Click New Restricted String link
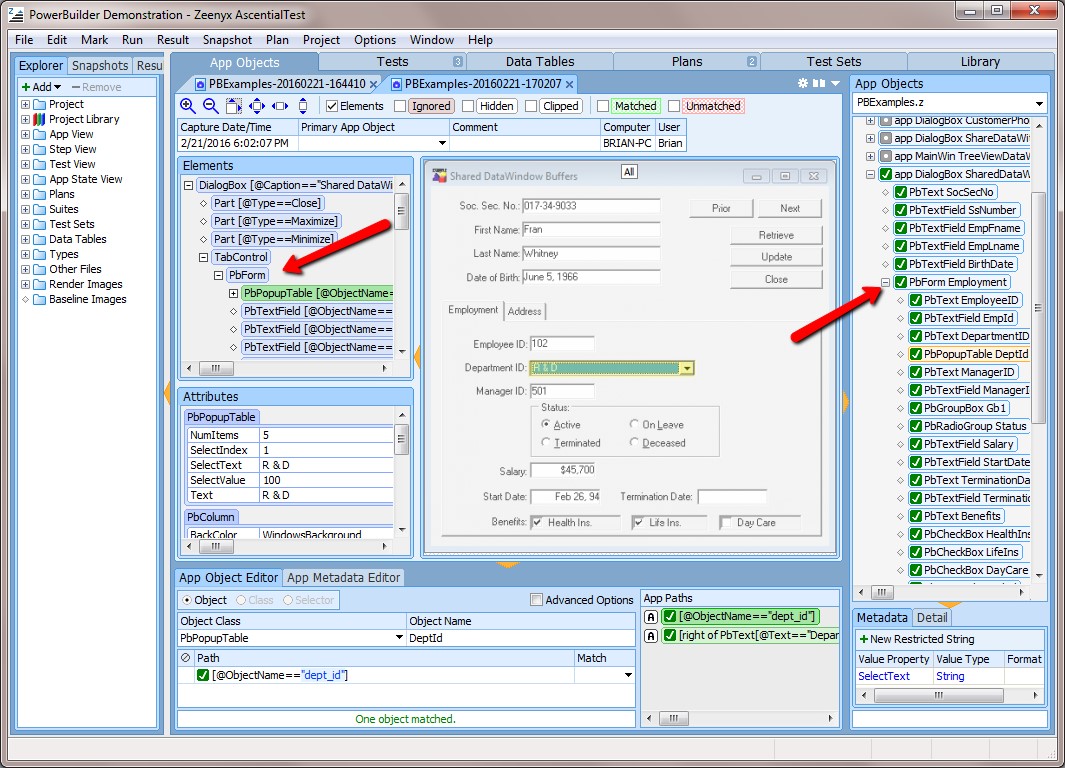Image resolution: width=1065 pixels, height=768 pixels. tap(915, 639)
